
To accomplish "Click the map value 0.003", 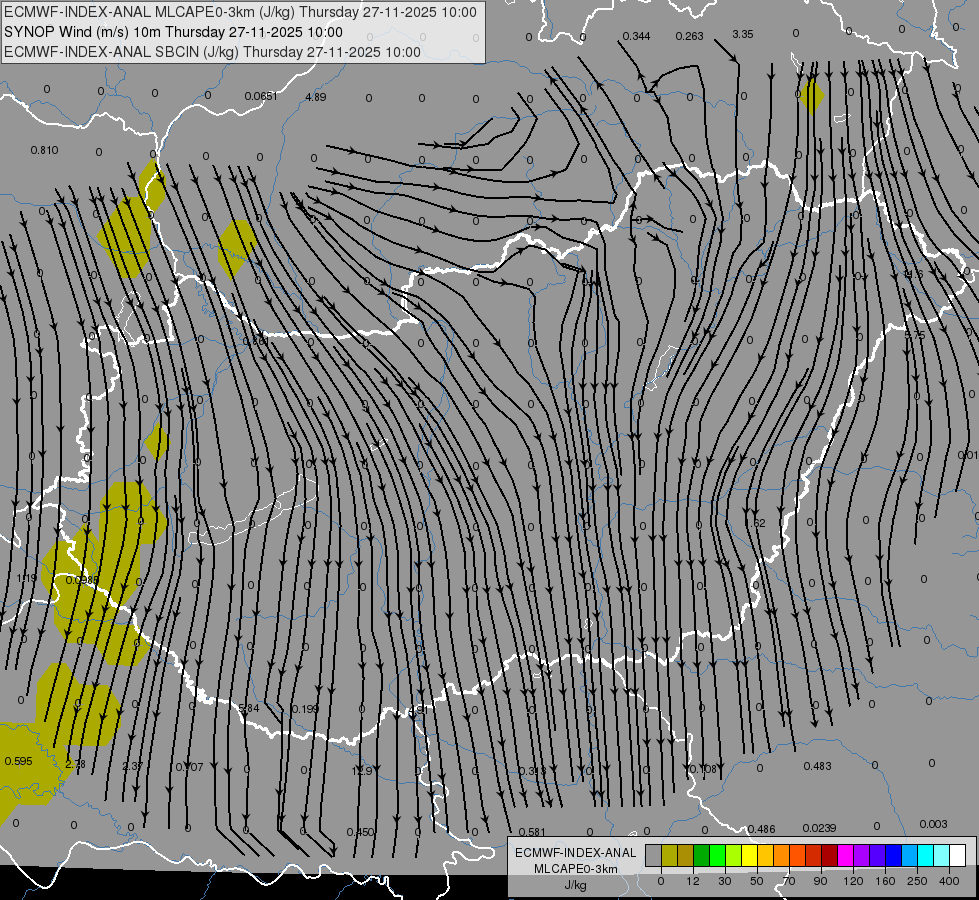I will coord(933,824).
